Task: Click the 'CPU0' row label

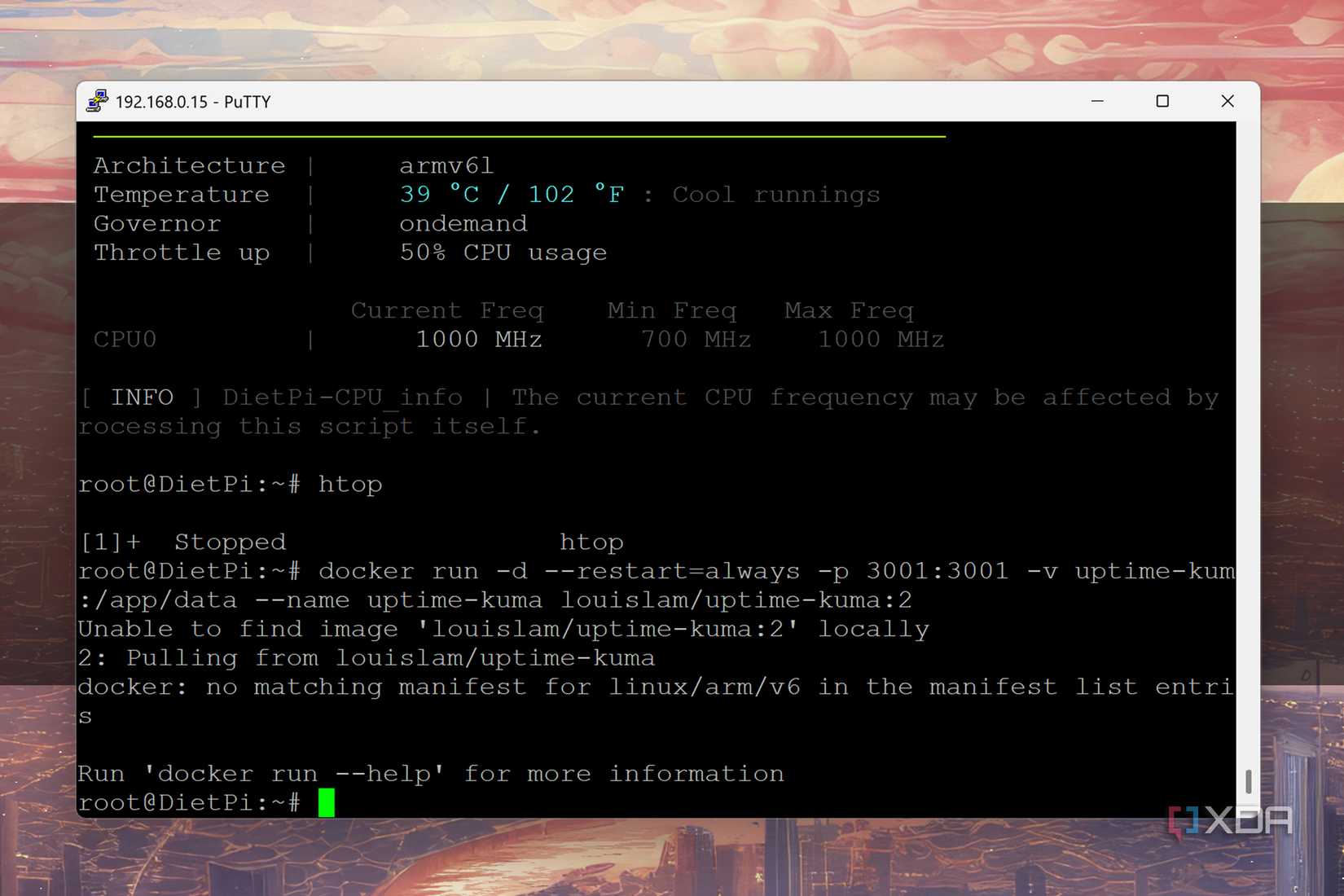Action: (125, 339)
